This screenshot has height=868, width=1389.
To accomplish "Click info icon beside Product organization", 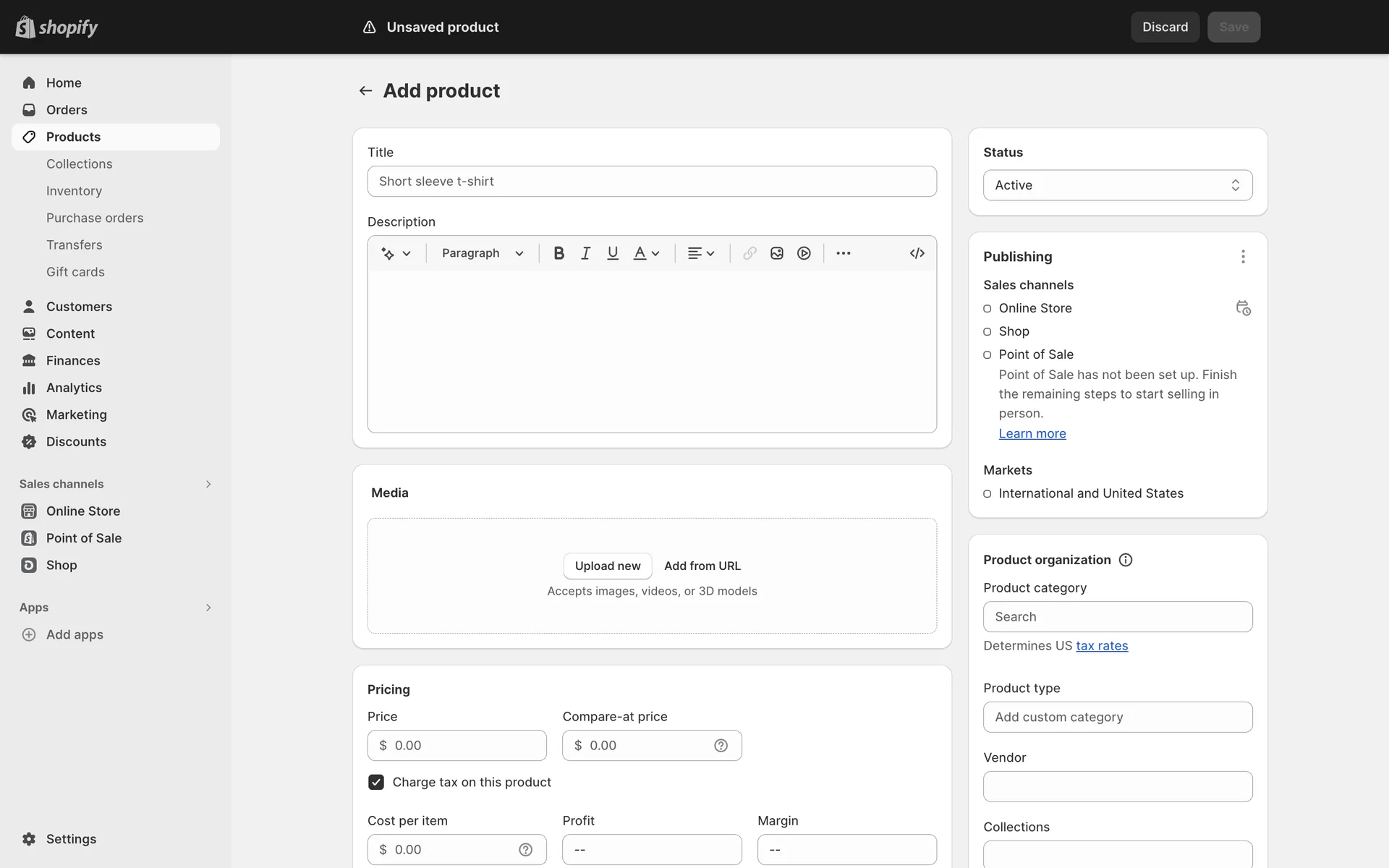I will 1126,560.
